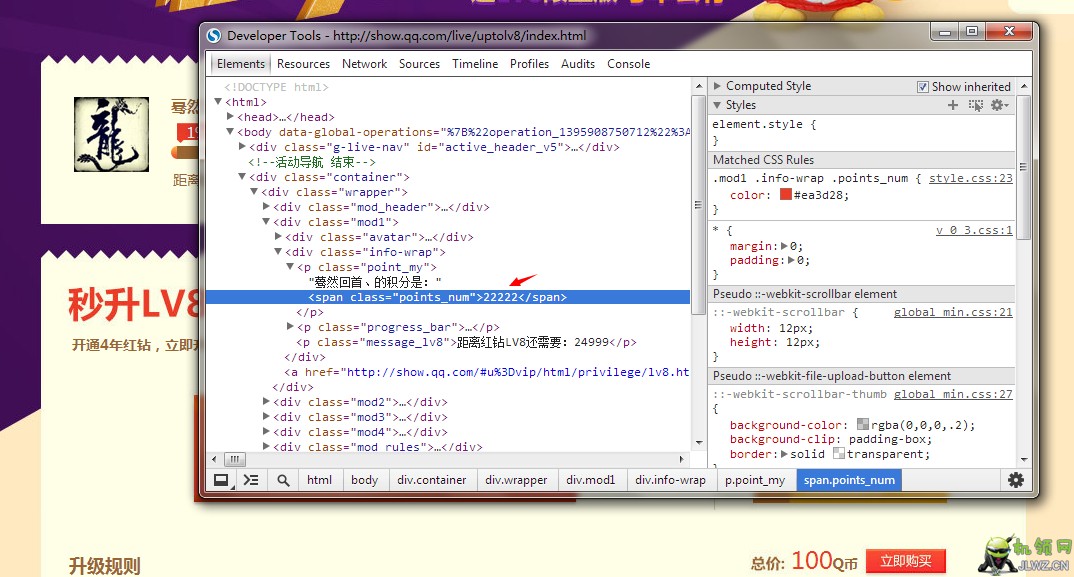
Task: Expand the mod2 div node
Action: (266, 402)
